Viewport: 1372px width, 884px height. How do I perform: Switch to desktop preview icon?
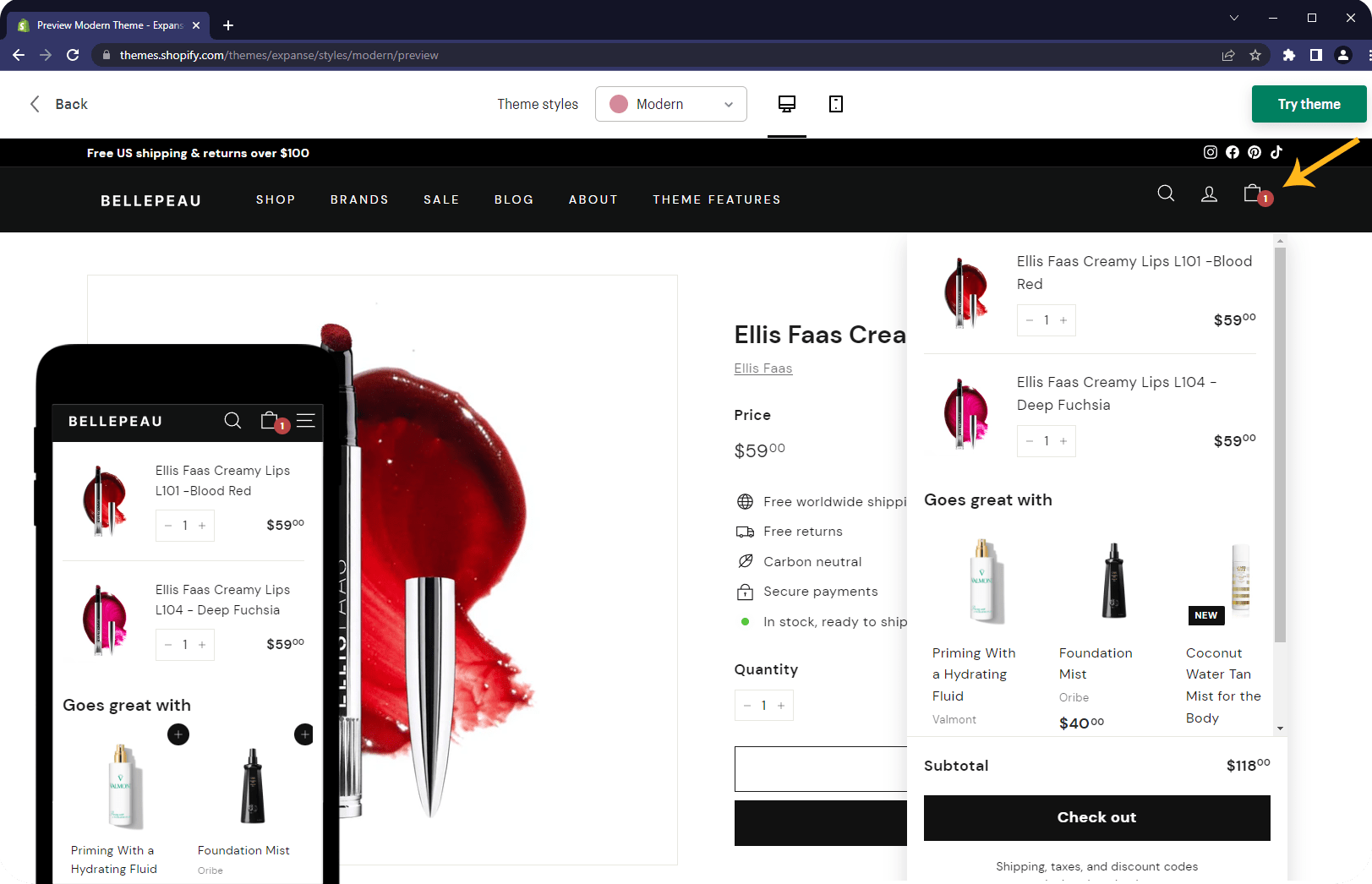tap(787, 104)
